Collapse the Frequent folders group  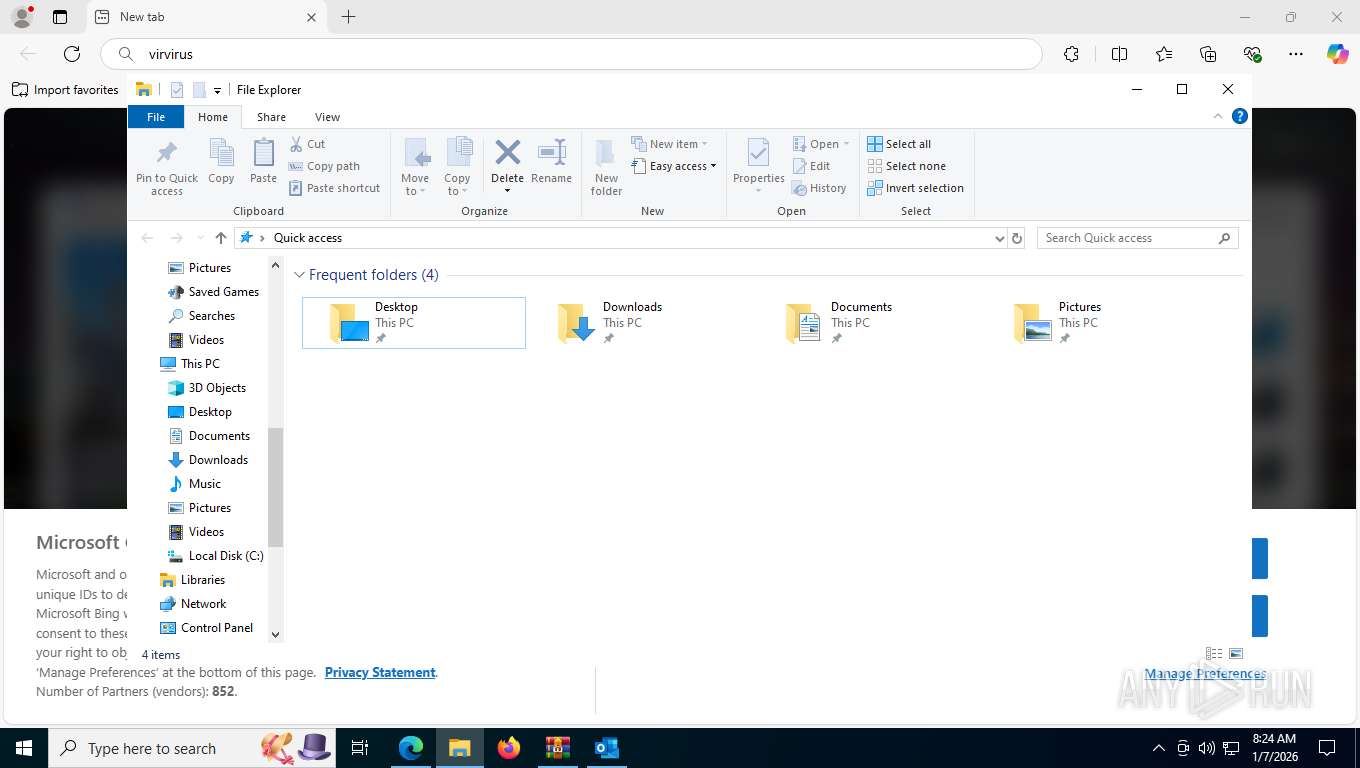click(299, 275)
